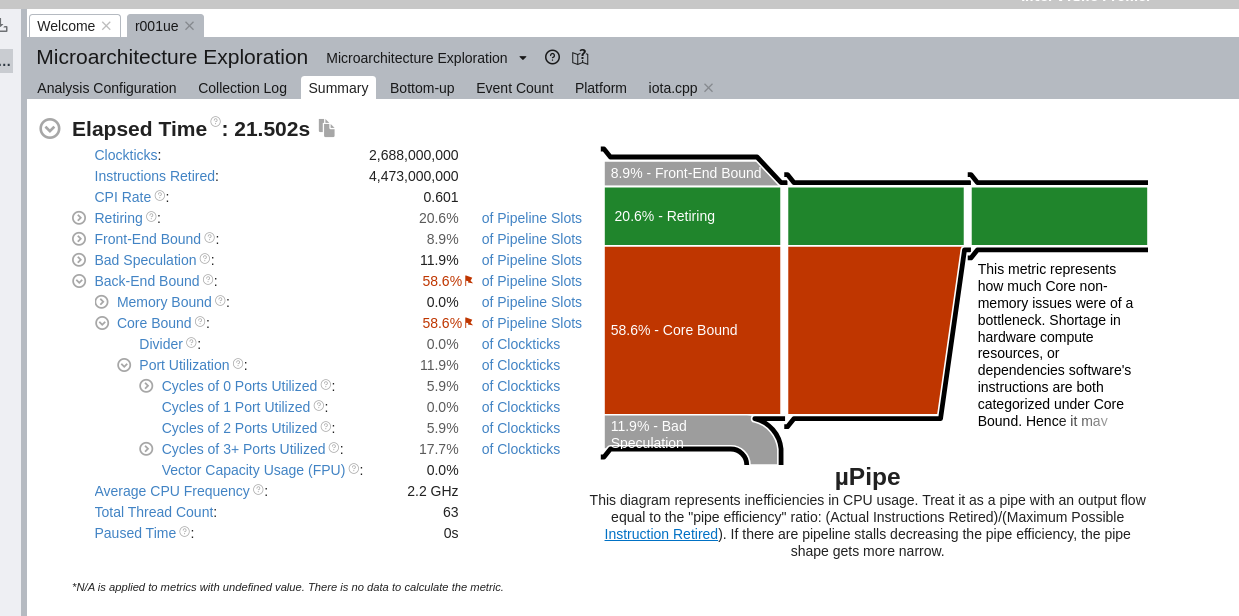Click help icon beside Vector Capacity Usage (FPU)
This screenshot has width=1239, height=616.
(354, 469)
